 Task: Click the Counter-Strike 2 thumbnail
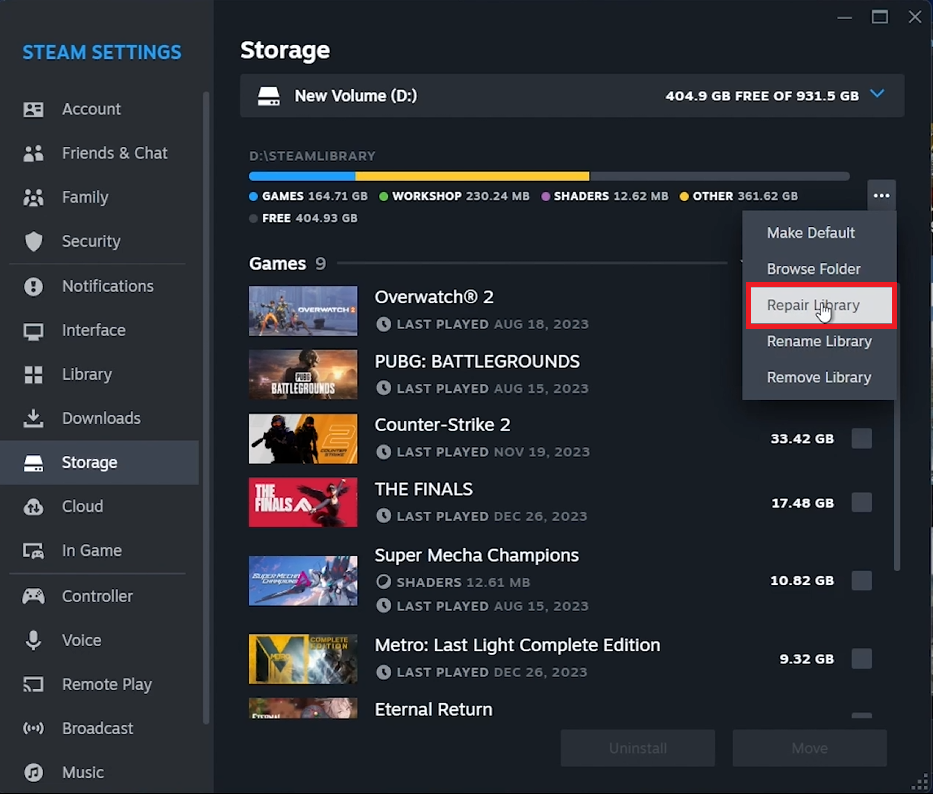point(303,439)
